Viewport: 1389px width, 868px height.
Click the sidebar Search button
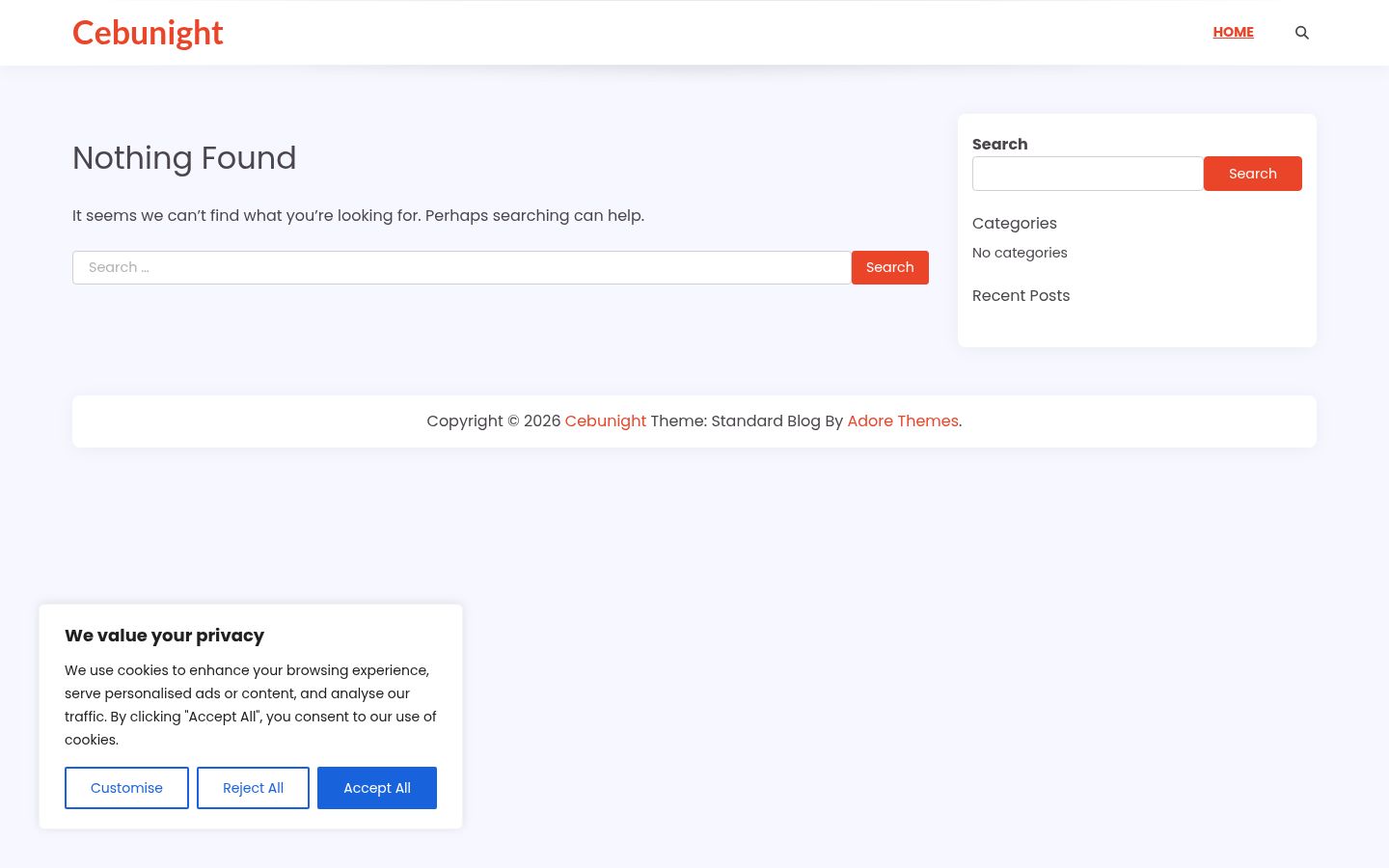tap(1252, 174)
